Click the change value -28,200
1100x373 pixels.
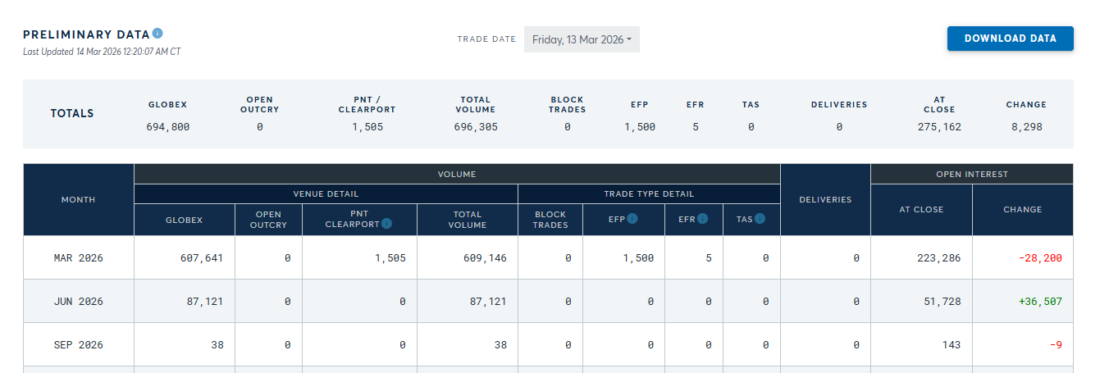[1041, 258]
